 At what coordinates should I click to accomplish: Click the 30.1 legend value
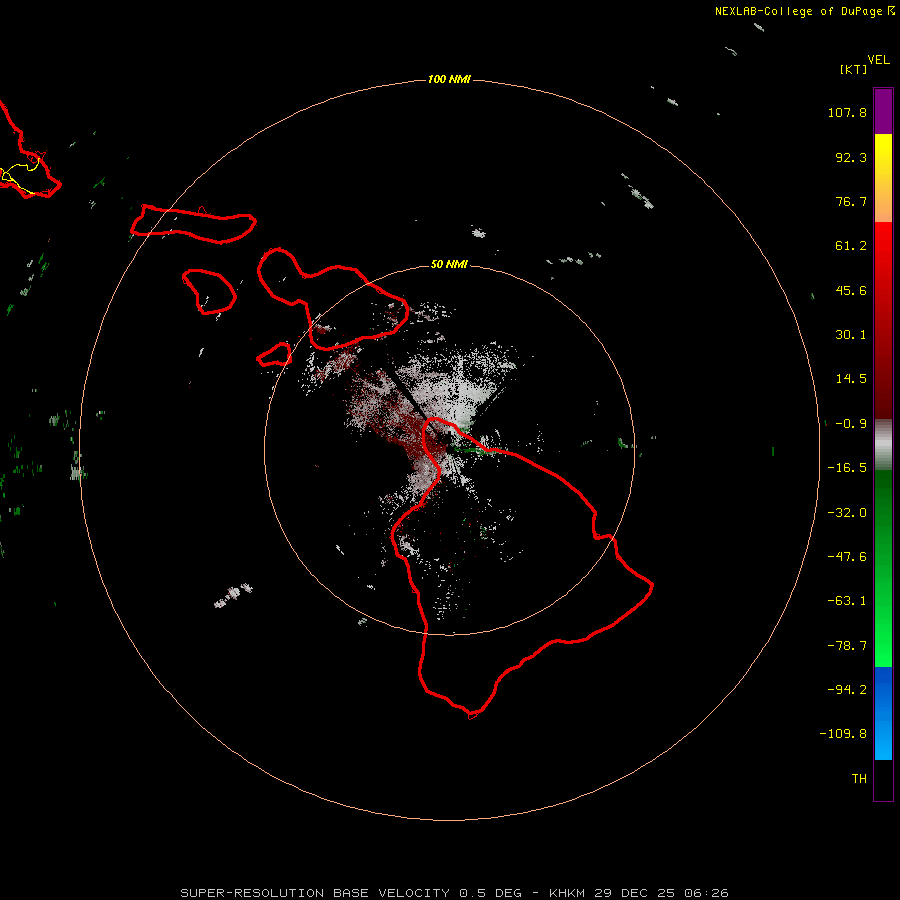pos(851,335)
